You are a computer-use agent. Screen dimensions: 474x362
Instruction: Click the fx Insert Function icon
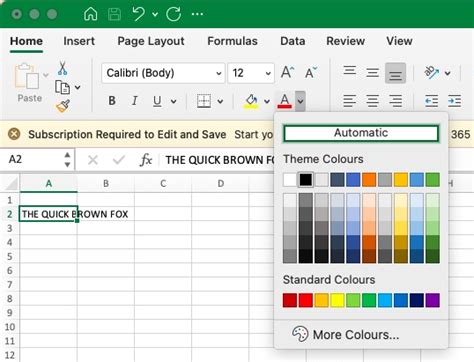(146, 160)
